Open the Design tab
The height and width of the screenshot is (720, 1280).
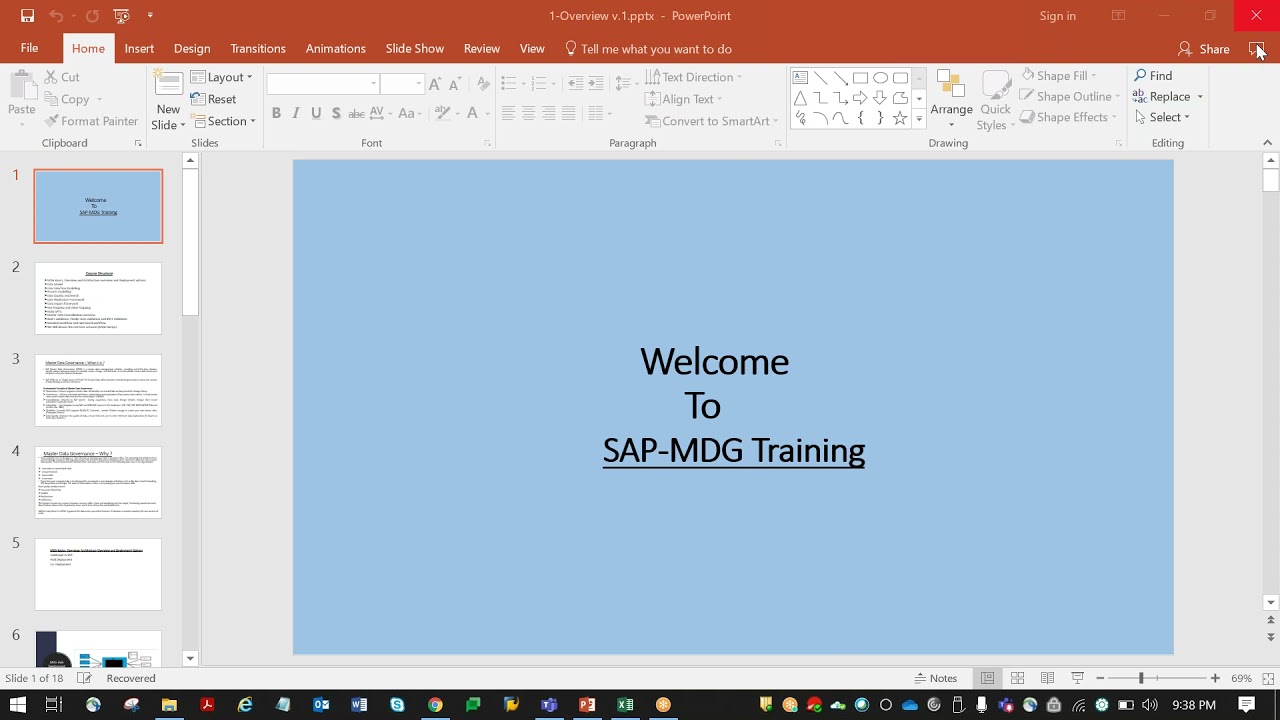tap(192, 48)
